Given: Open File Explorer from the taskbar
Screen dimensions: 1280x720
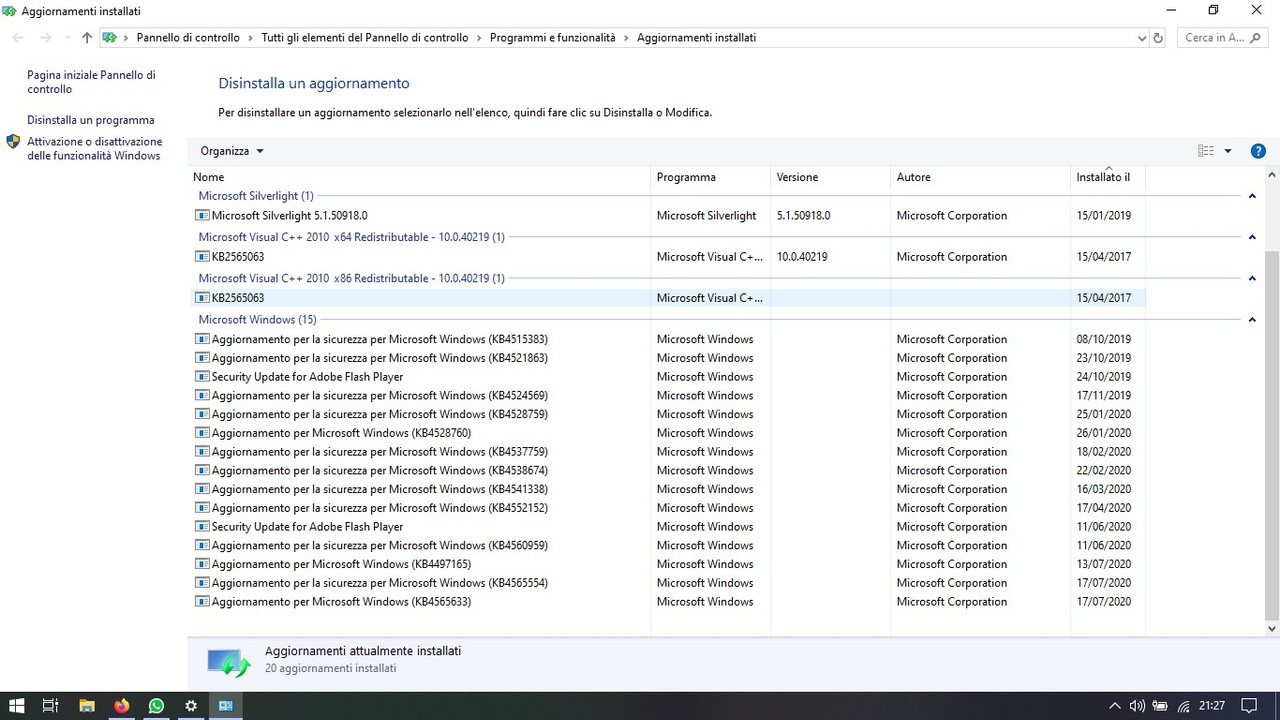Looking at the screenshot, I should click(x=86, y=705).
